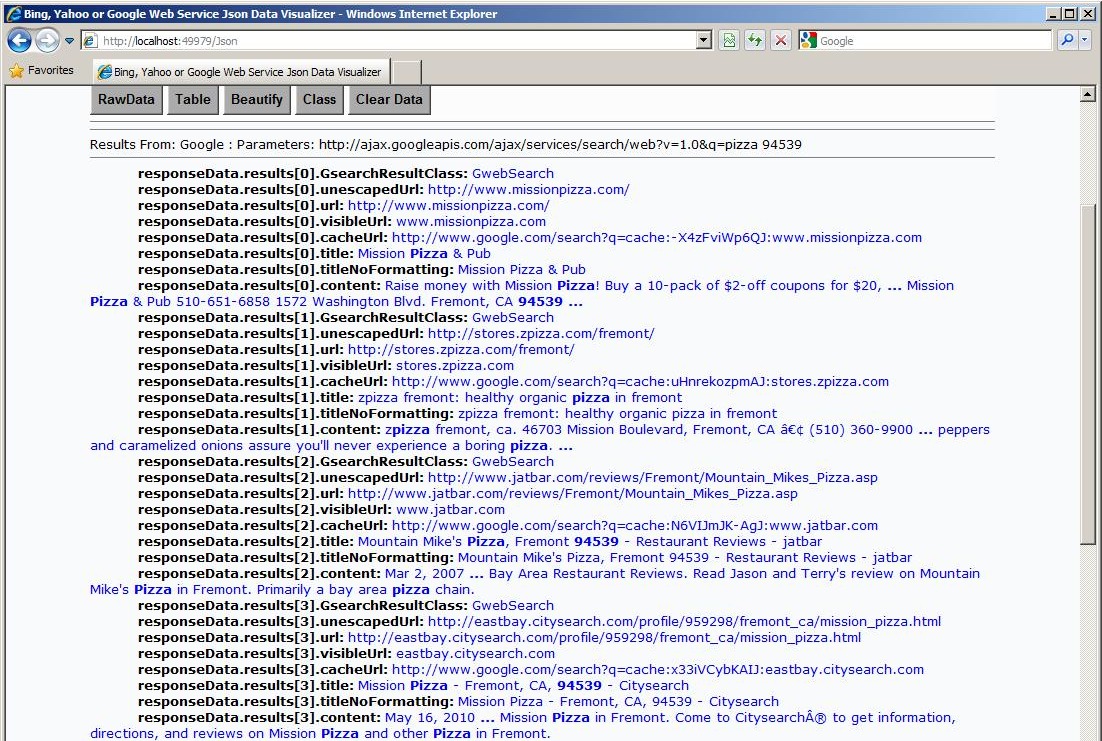
Task: Open search provider options dropdown arrow
Action: point(1084,41)
